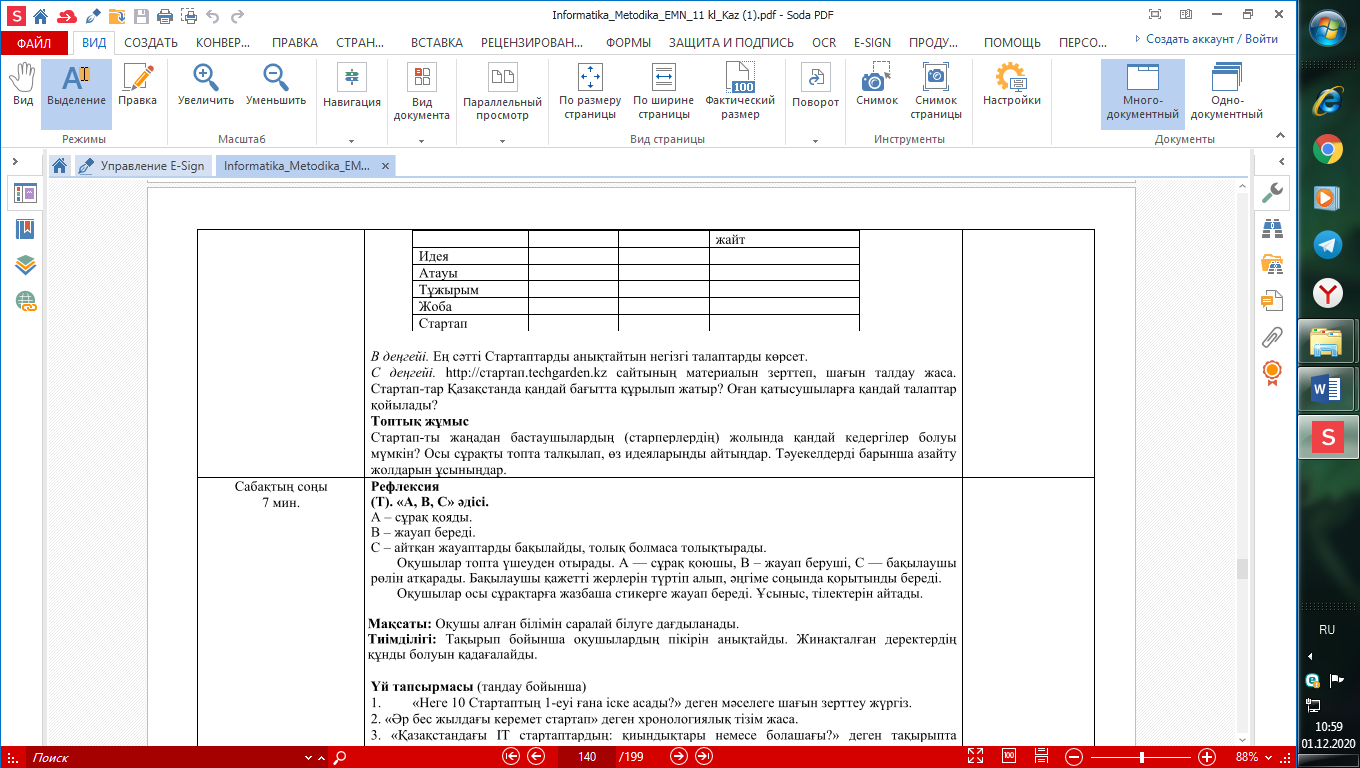This screenshot has height=768, width=1360.
Task: Select the Вид hand tool in Режимы
Action: (22, 86)
